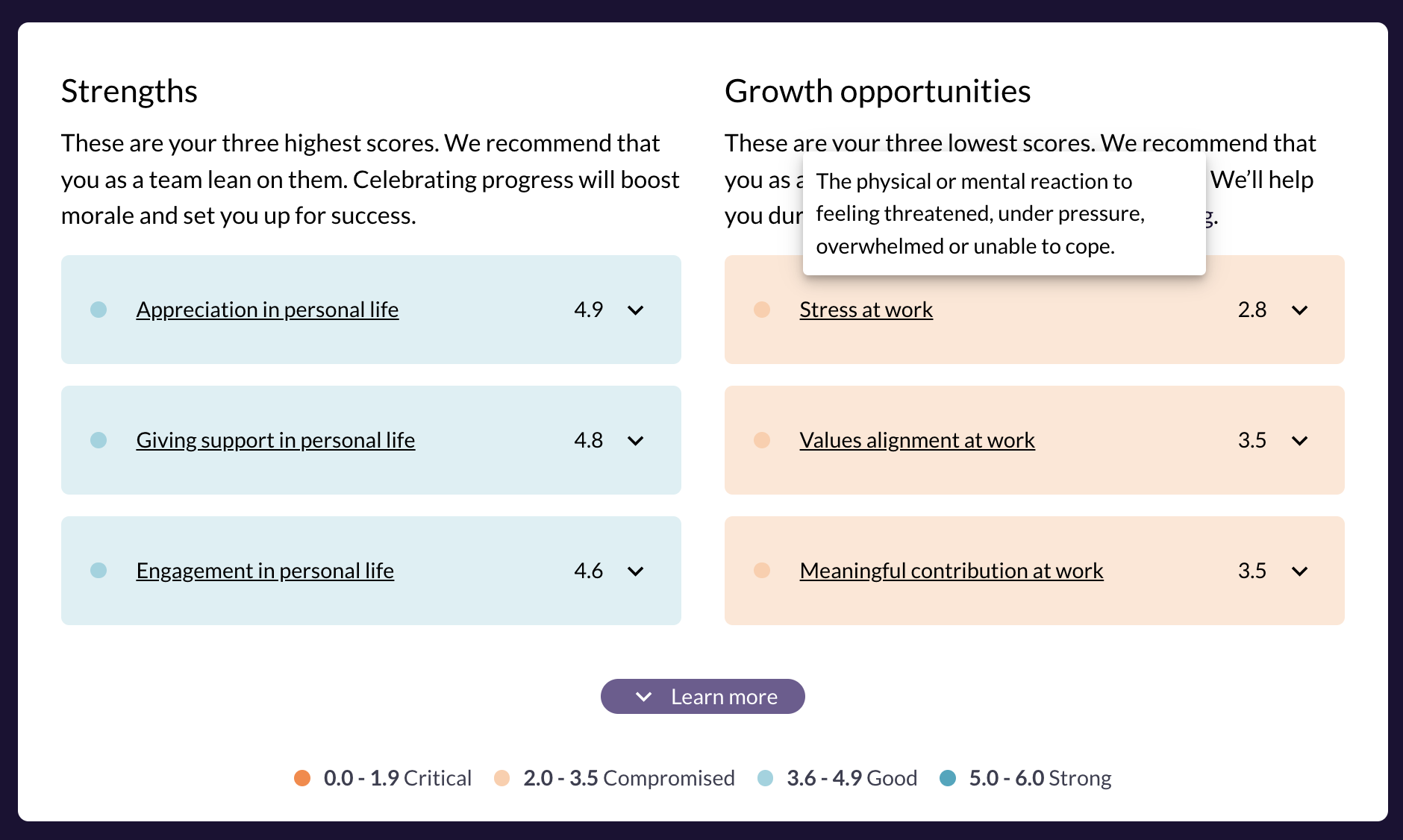Open the Meaningful contribution at work link
The image size is (1403, 840).
951,571
